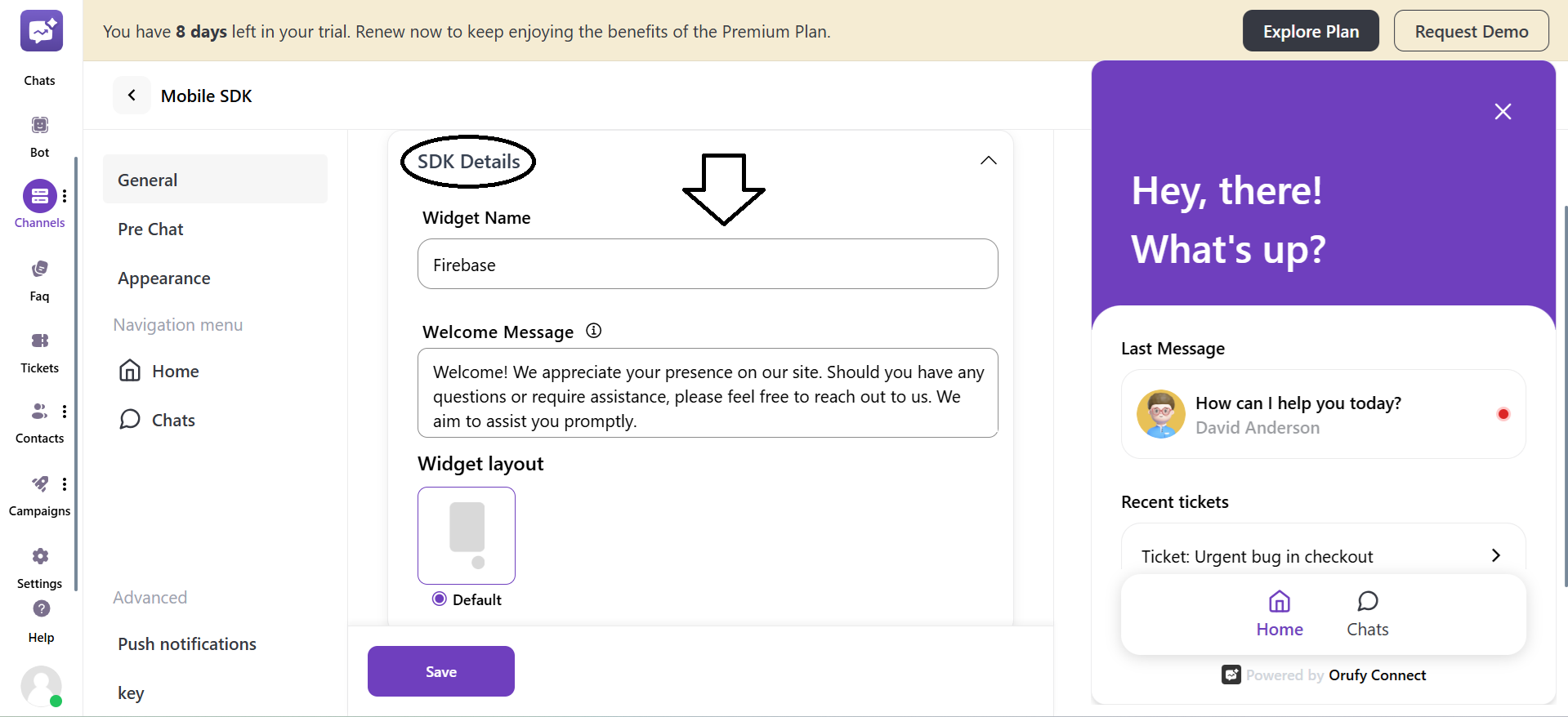1568x717 pixels.
Task: Click the Save button
Action: coord(440,671)
